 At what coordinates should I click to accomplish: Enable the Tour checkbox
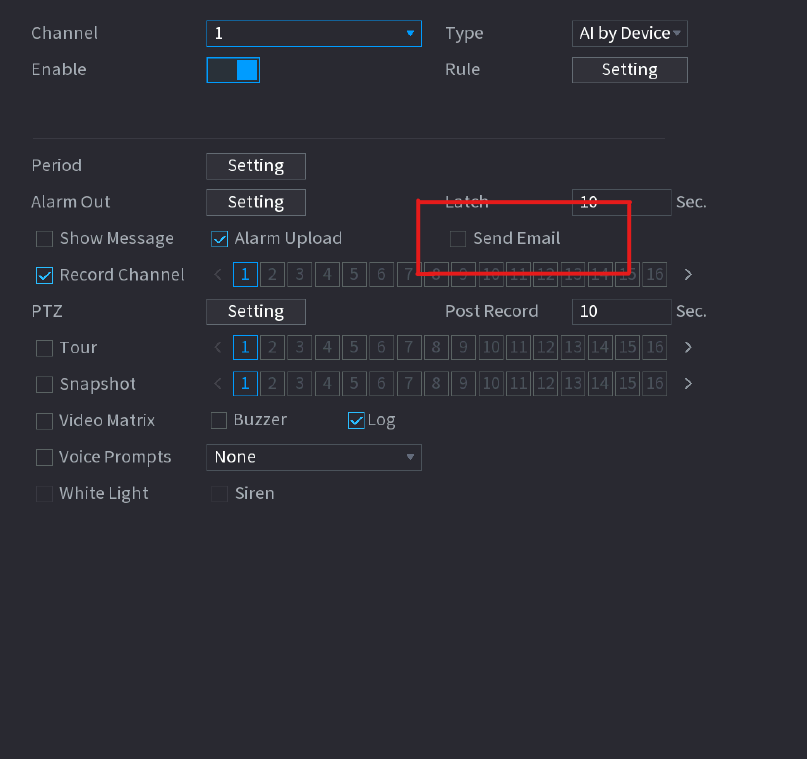44,348
